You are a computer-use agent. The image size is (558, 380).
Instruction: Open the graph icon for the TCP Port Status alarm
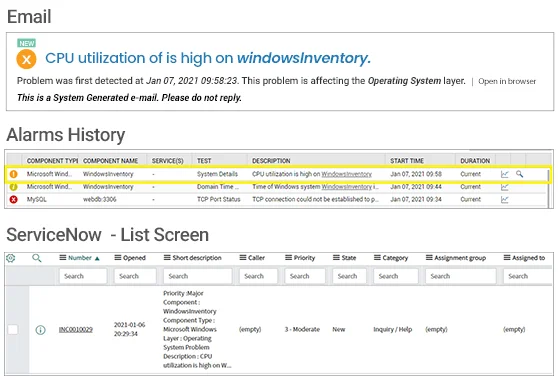click(x=505, y=200)
